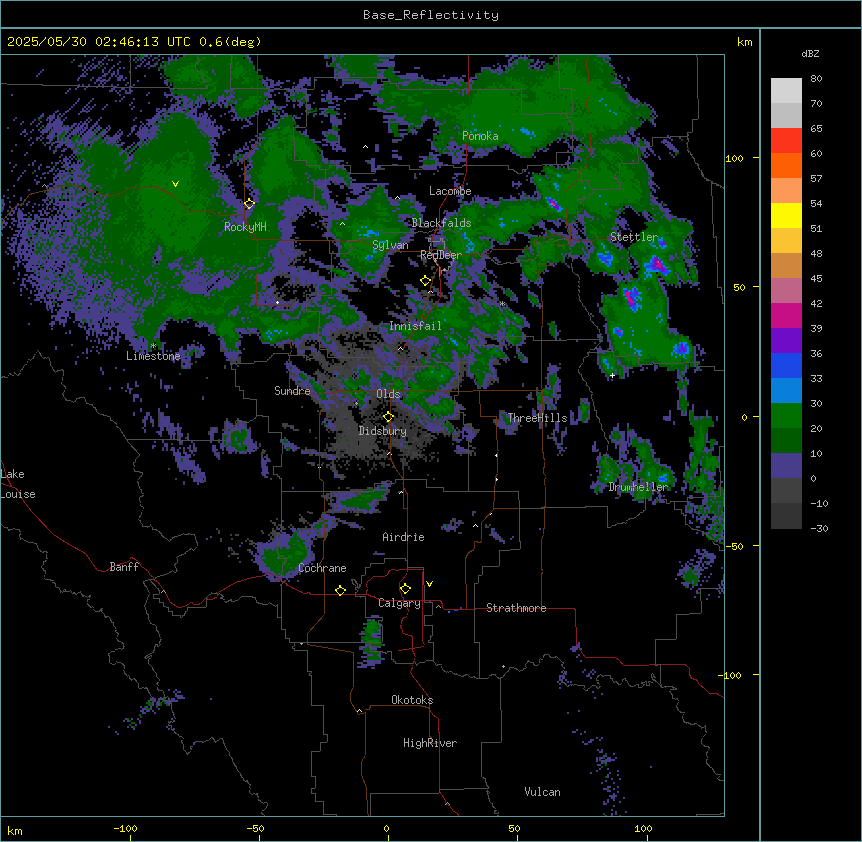
Task: Click the Drumheller label
Action: (638, 487)
